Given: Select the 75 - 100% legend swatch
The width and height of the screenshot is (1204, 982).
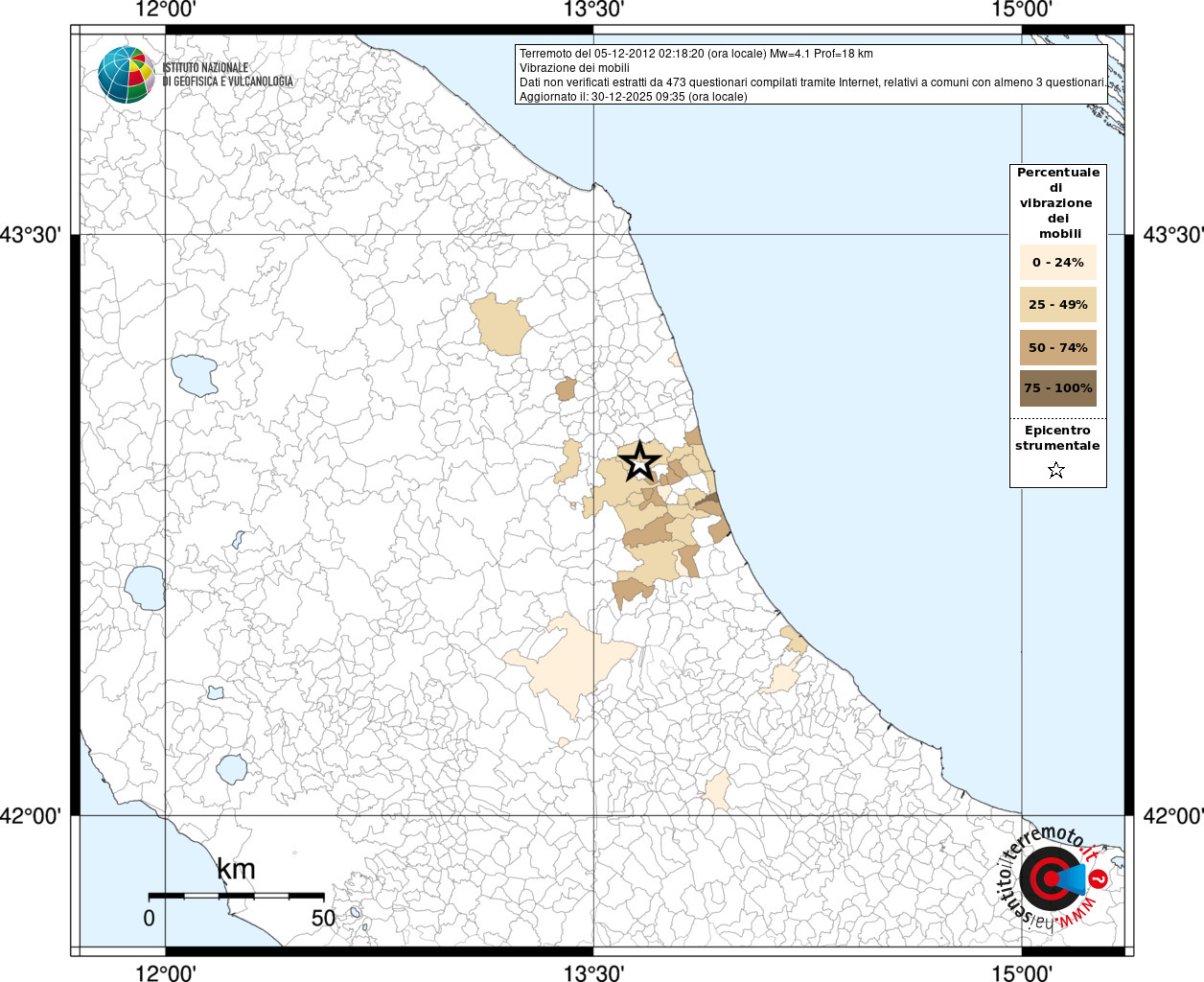Looking at the screenshot, I should [x=1057, y=388].
